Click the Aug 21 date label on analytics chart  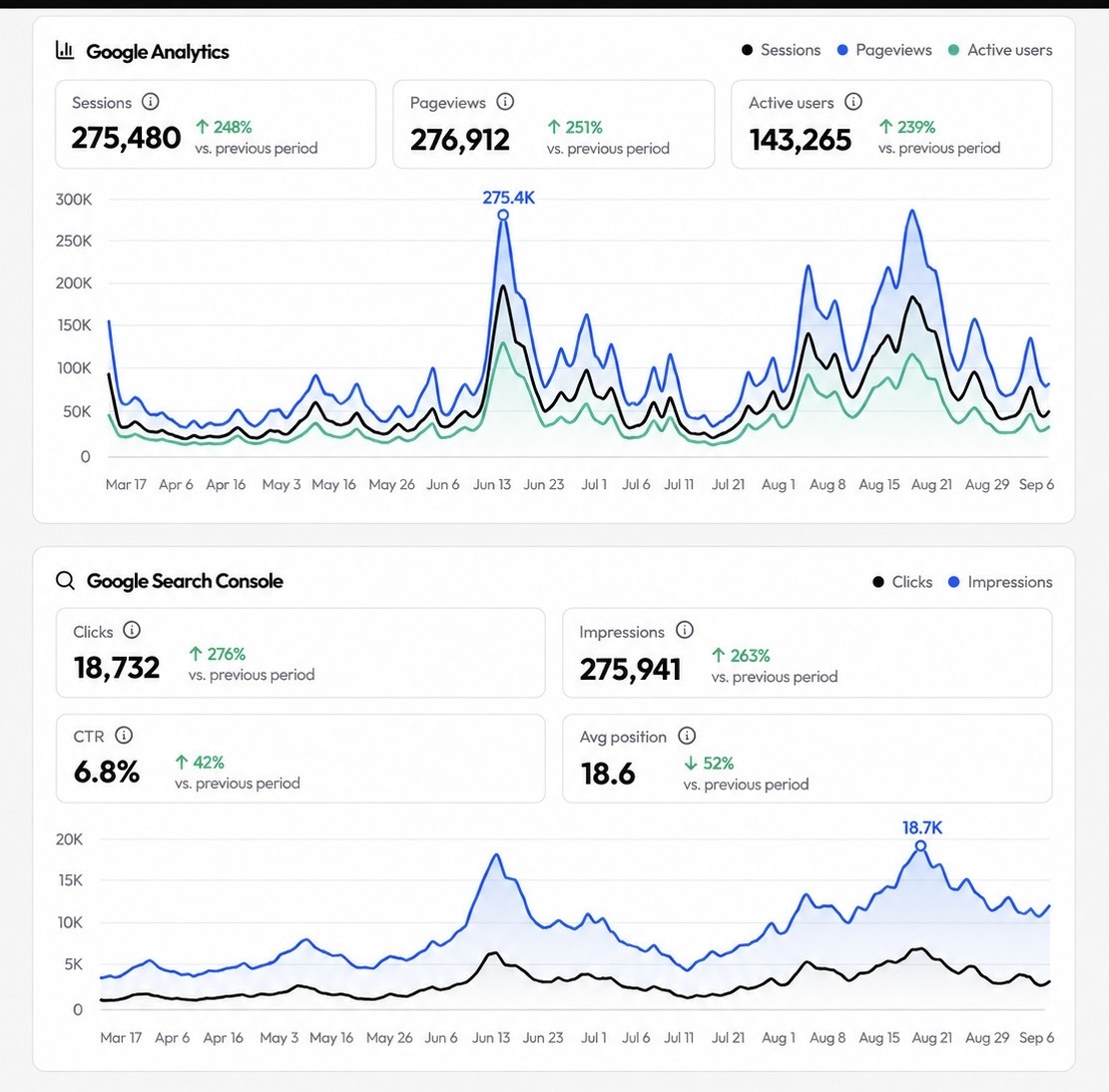931,484
